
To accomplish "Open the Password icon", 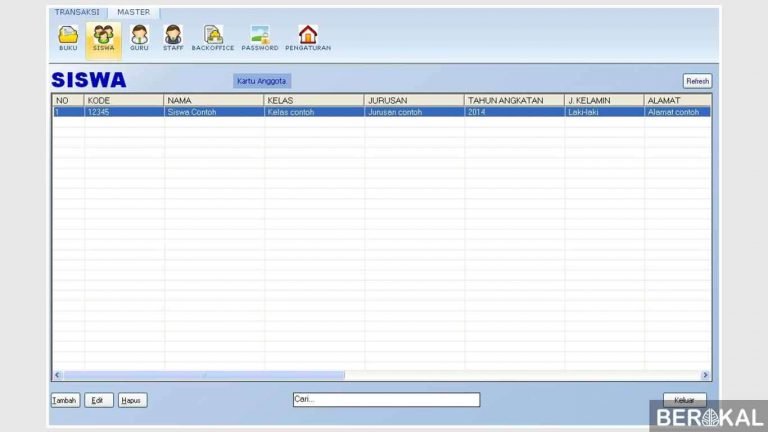I will 260,37.
